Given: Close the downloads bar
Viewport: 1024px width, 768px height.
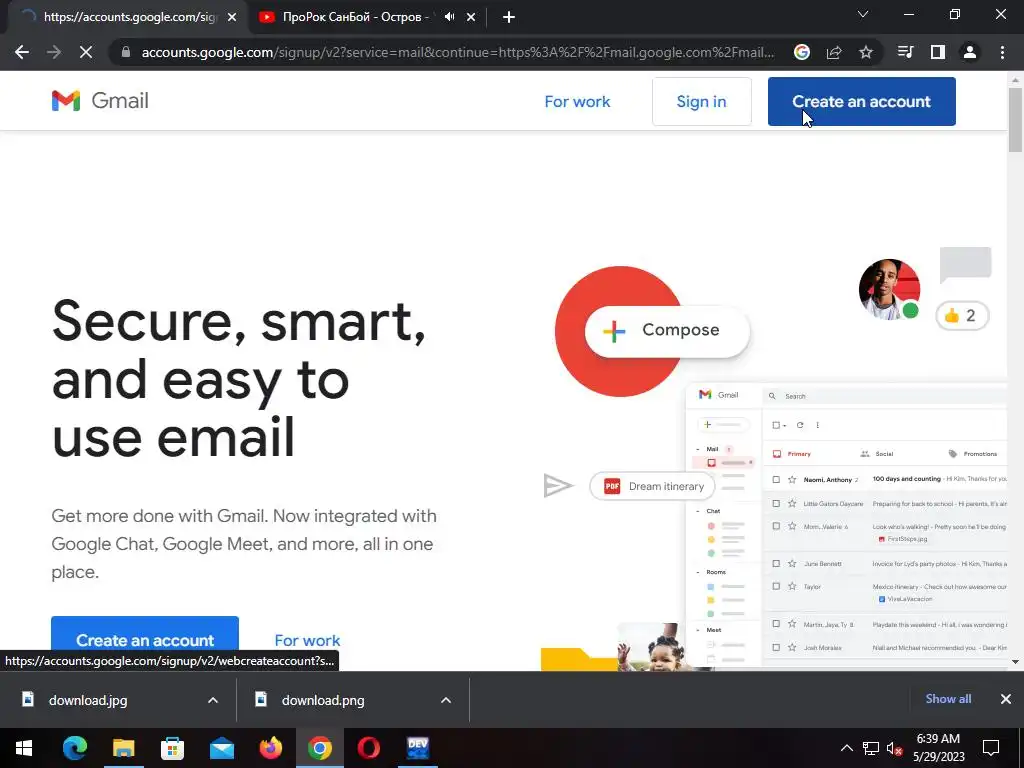Looking at the screenshot, I should click(1006, 699).
